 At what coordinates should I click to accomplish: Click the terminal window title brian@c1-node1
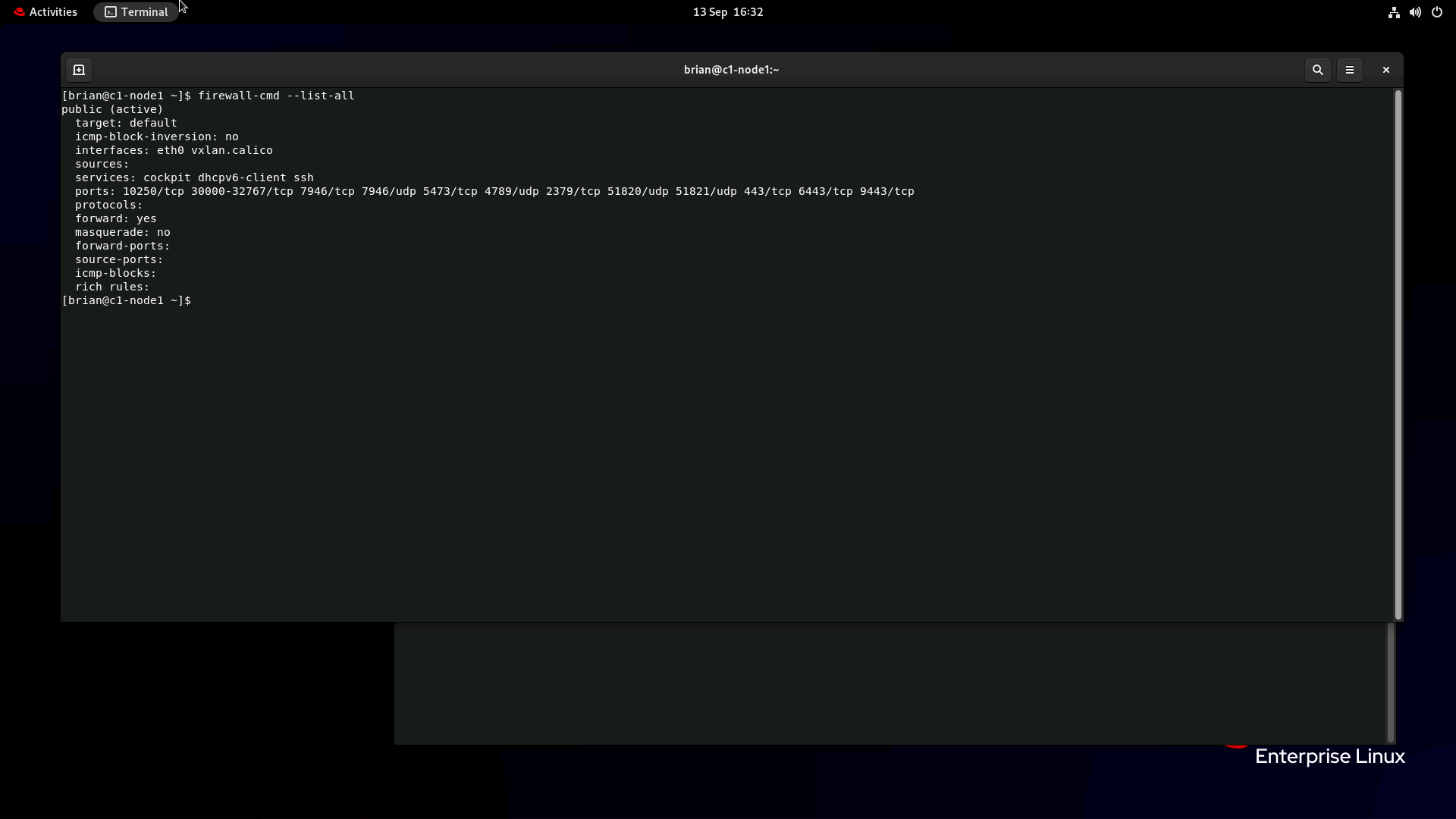tap(730, 69)
